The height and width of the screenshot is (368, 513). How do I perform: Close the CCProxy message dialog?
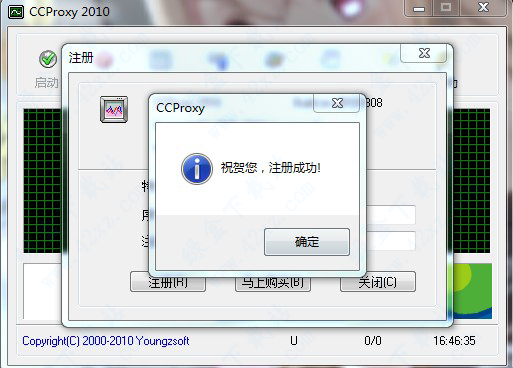(337, 103)
